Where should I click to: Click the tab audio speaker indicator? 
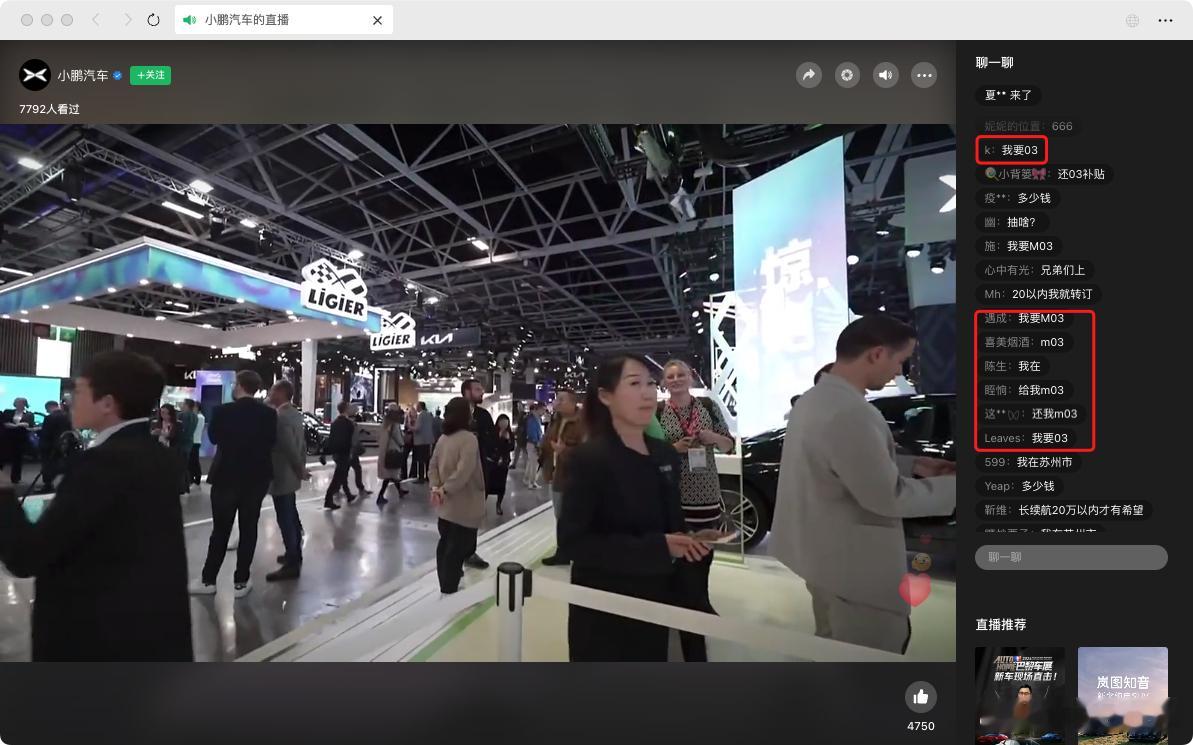point(189,20)
